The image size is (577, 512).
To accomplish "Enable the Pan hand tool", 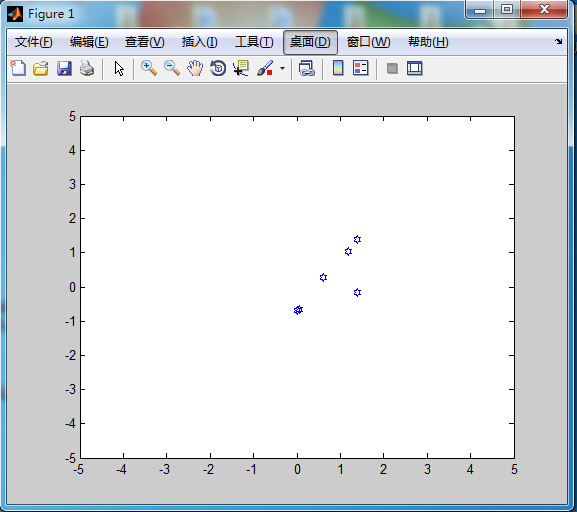I will point(195,68).
